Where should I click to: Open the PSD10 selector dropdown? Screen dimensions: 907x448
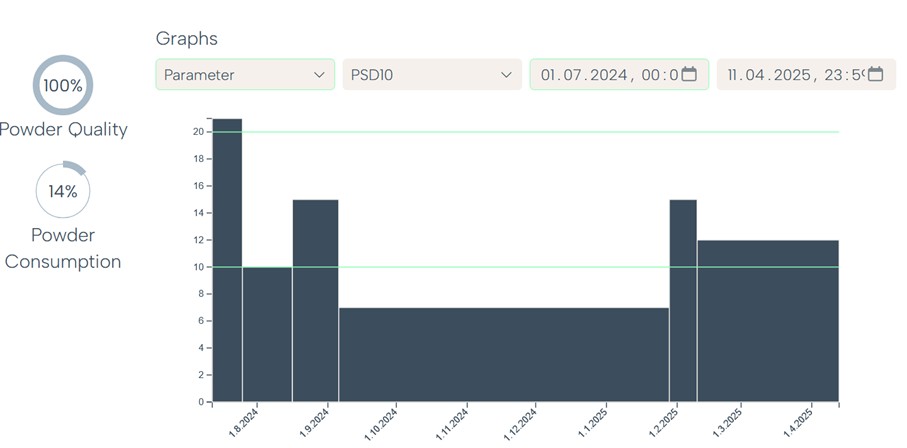[x=432, y=75]
